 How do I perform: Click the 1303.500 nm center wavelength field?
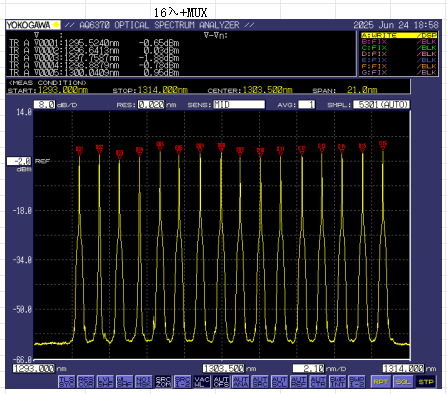pos(224,368)
